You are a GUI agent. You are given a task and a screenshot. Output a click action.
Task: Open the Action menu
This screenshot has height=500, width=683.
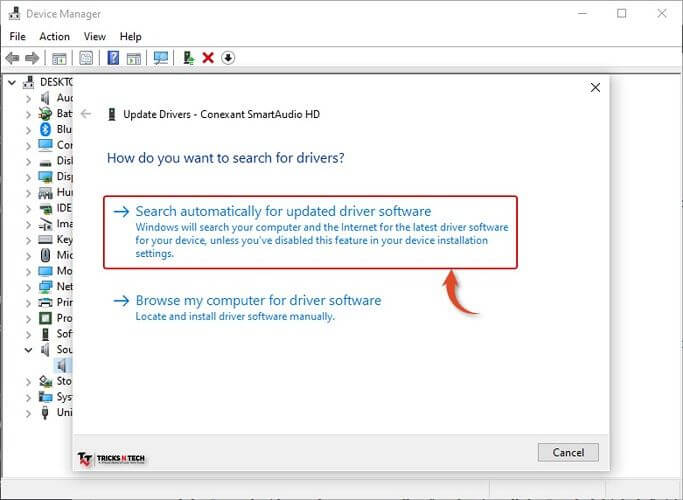click(54, 37)
